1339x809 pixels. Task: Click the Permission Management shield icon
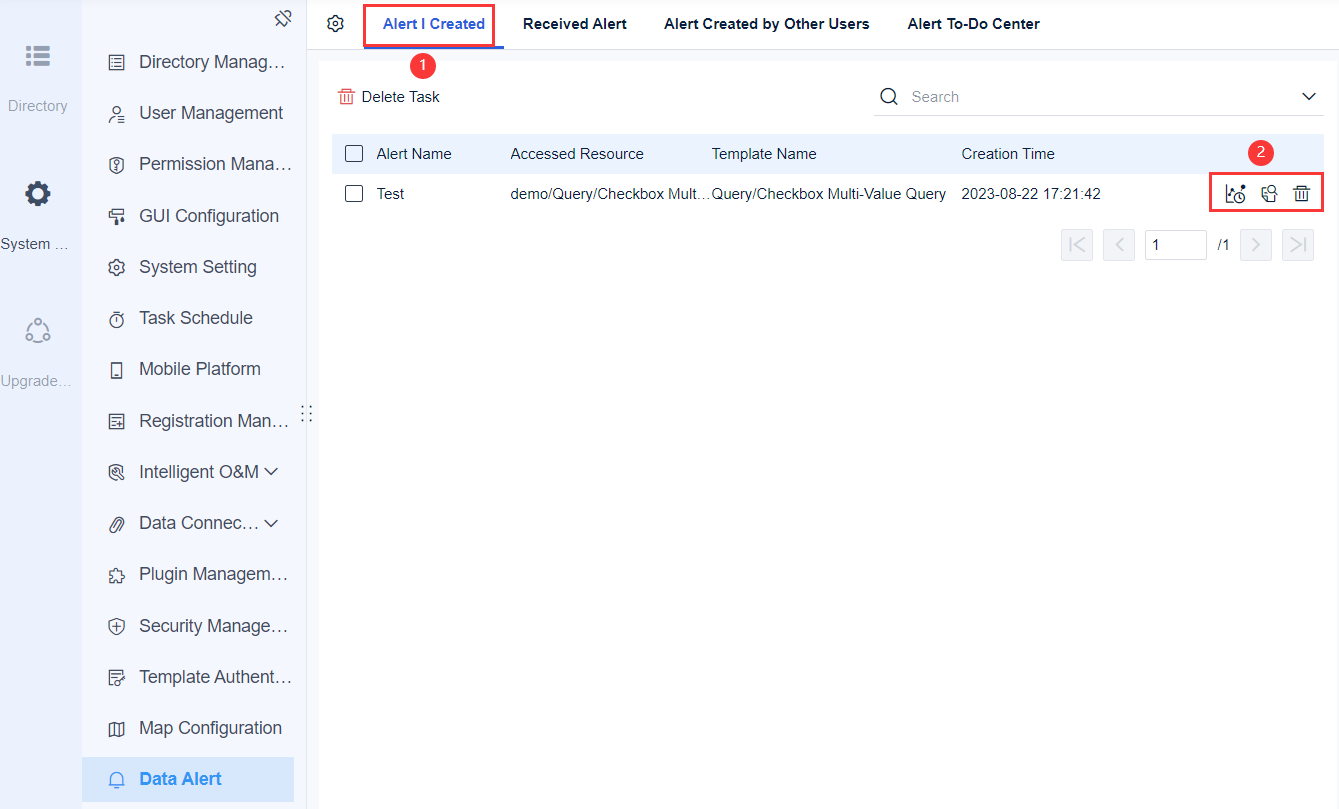coord(117,165)
